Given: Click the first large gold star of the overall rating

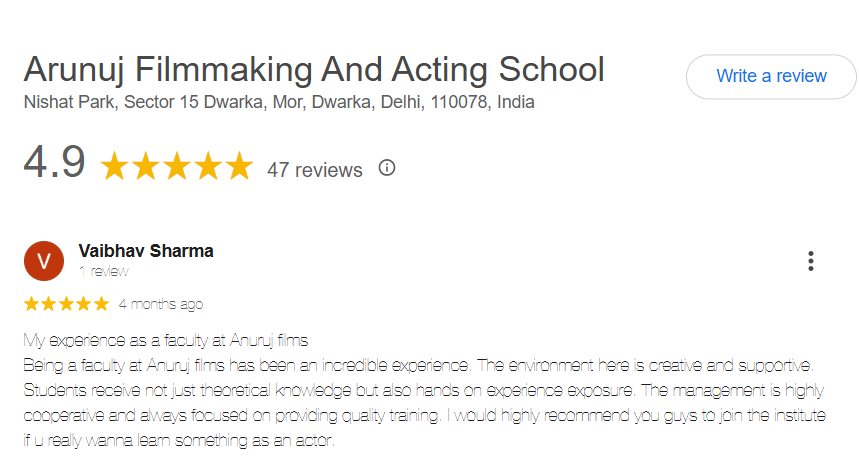Looking at the screenshot, I should tap(116, 166).
